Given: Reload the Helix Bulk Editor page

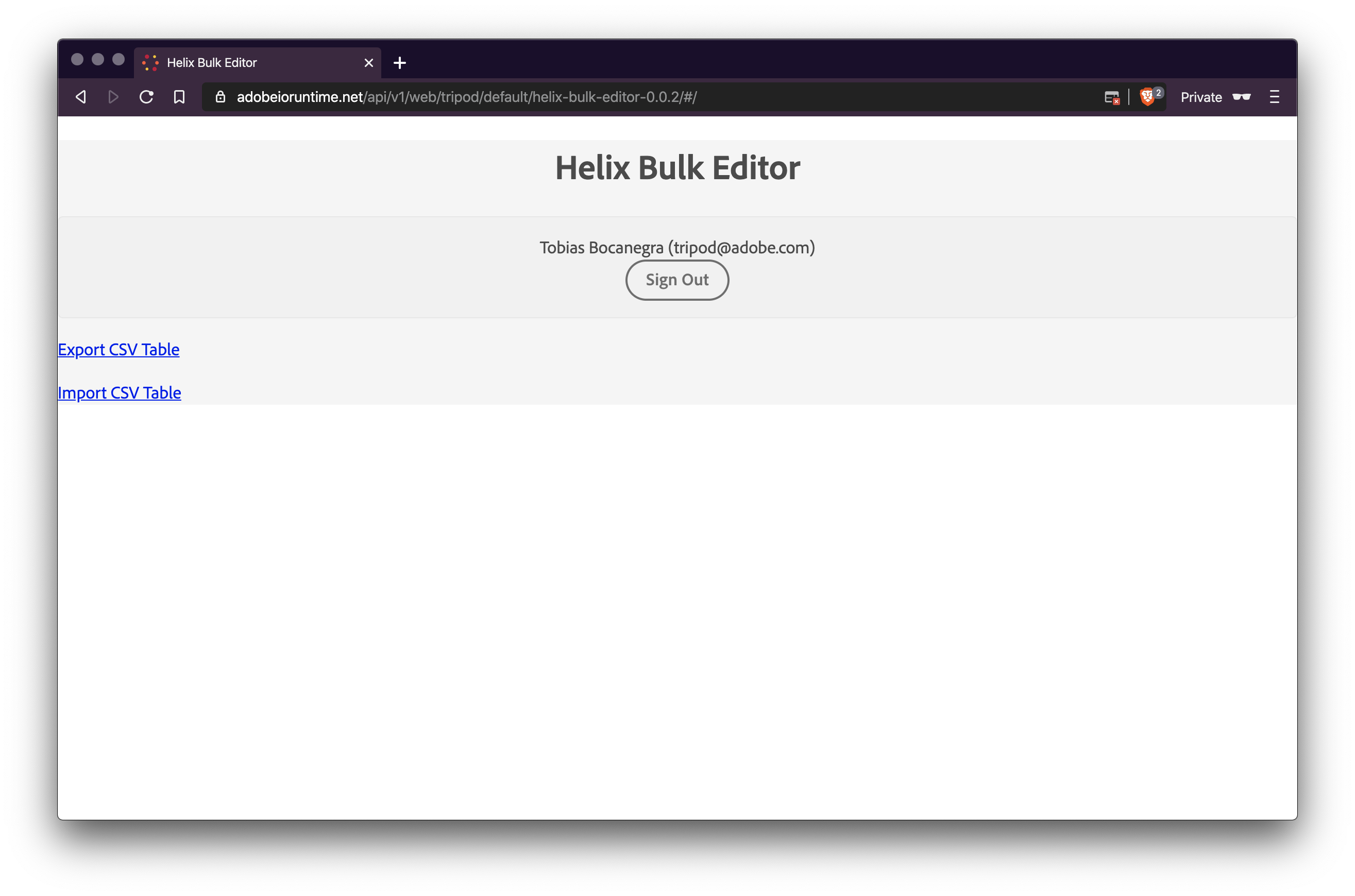Looking at the screenshot, I should 146,97.
